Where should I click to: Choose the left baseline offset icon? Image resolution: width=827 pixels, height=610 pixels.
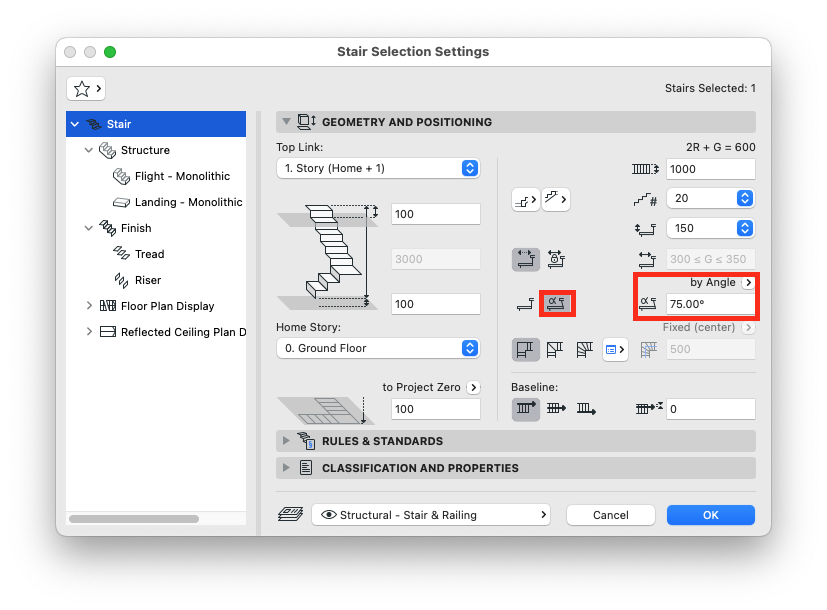525,409
